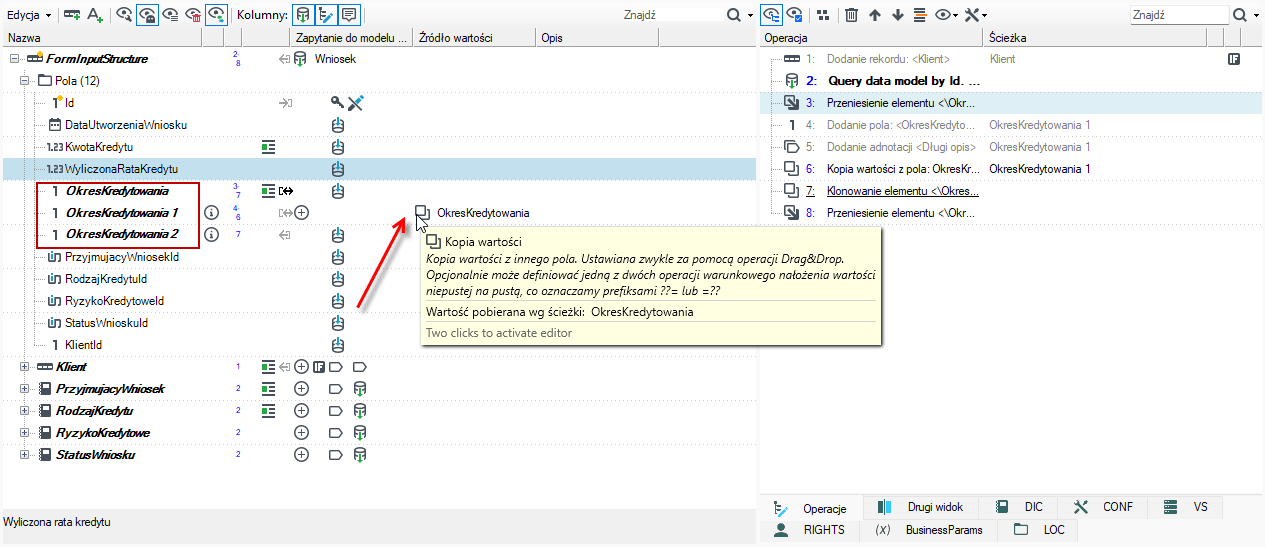Click the info icon next to OkresKredytowania 1

[212, 213]
